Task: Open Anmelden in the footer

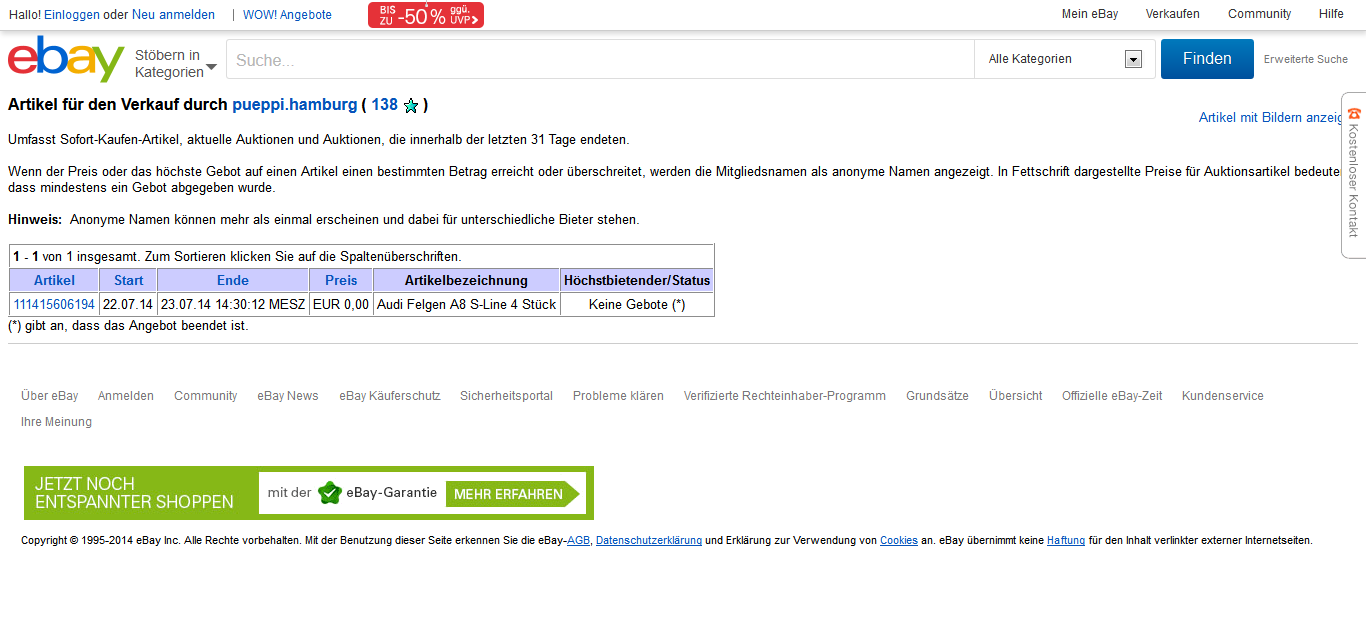Action: pos(126,396)
